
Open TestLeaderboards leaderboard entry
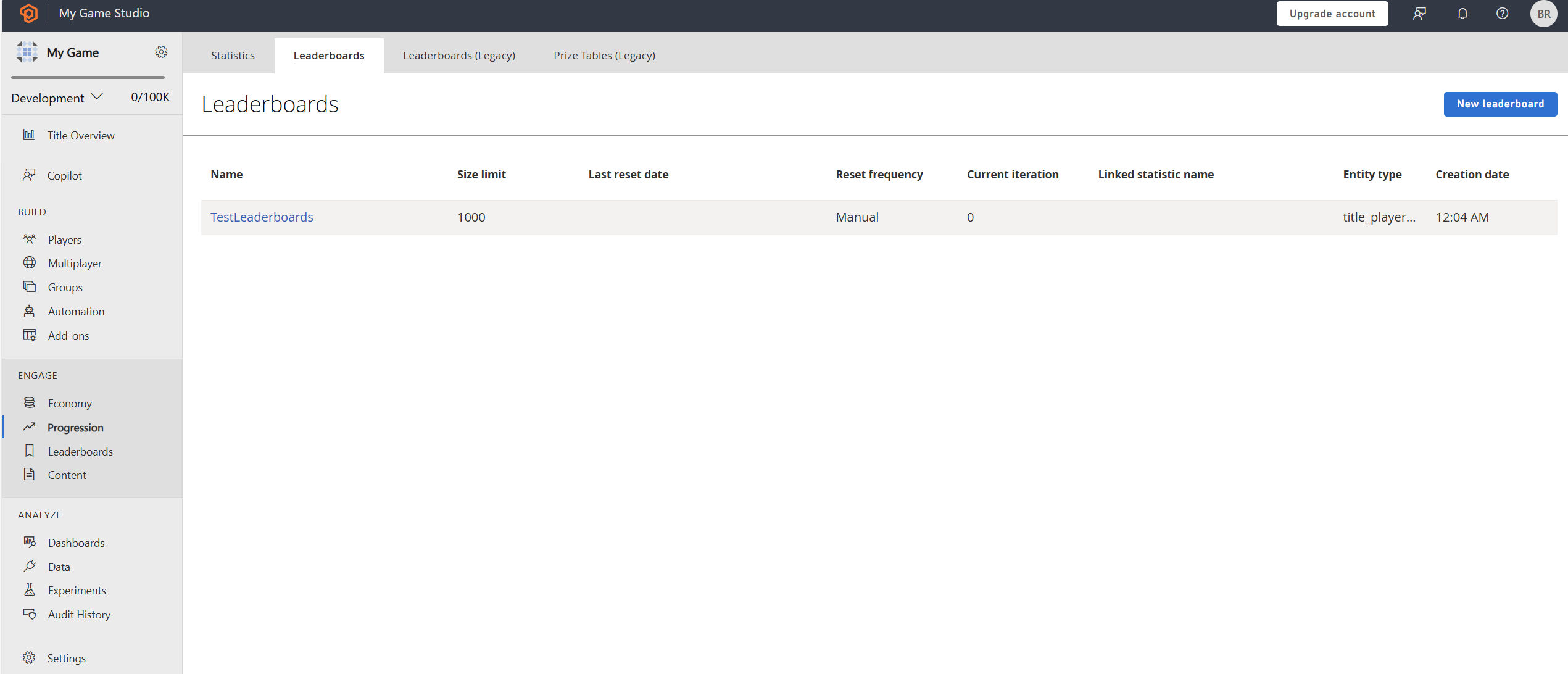tap(261, 217)
